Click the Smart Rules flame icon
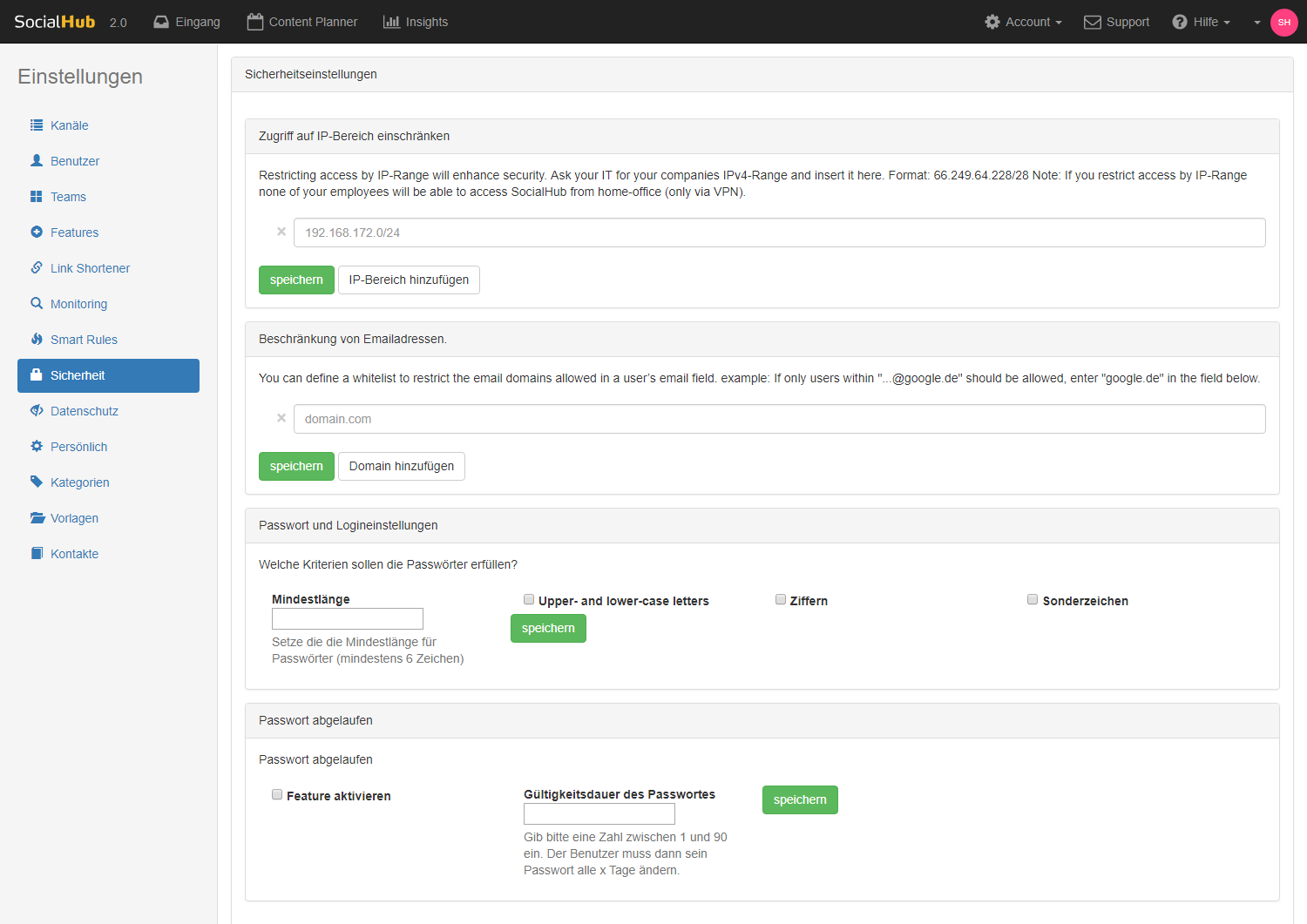 [37, 340]
